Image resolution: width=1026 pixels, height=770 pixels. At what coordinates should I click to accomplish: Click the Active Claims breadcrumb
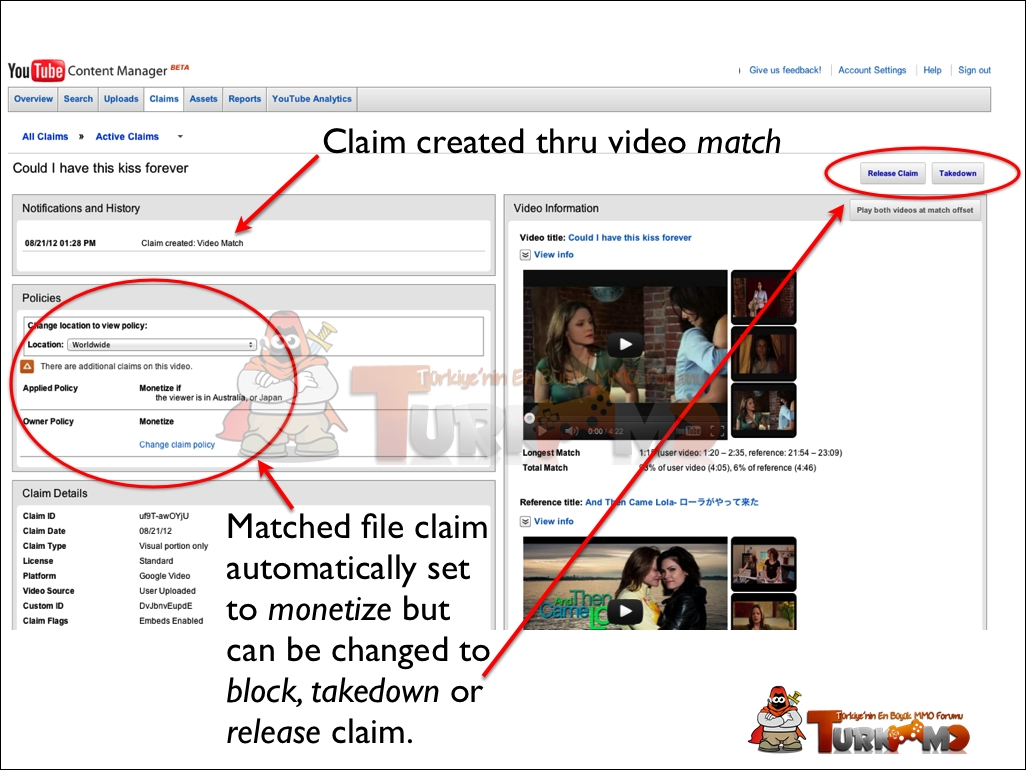tap(127, 137)
